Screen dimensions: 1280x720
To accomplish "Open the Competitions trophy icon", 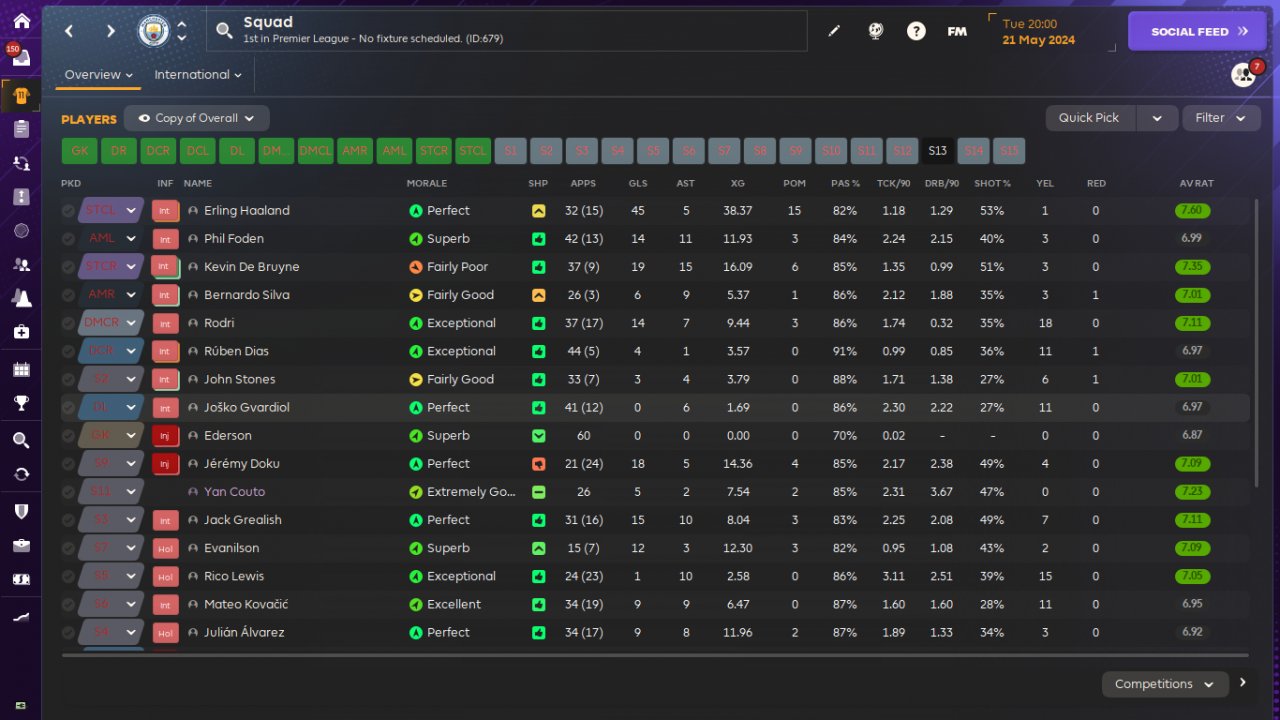I will click(x=21, y=404).
